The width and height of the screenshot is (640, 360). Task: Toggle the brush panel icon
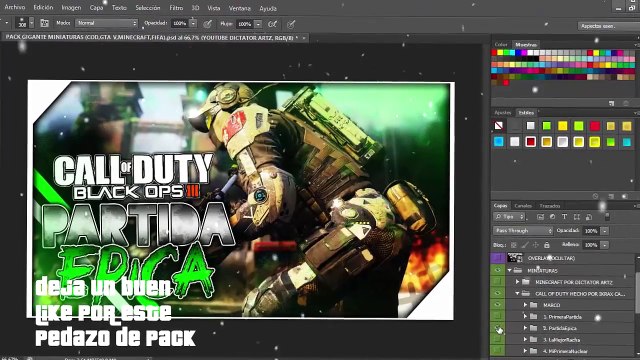[44, 23]
